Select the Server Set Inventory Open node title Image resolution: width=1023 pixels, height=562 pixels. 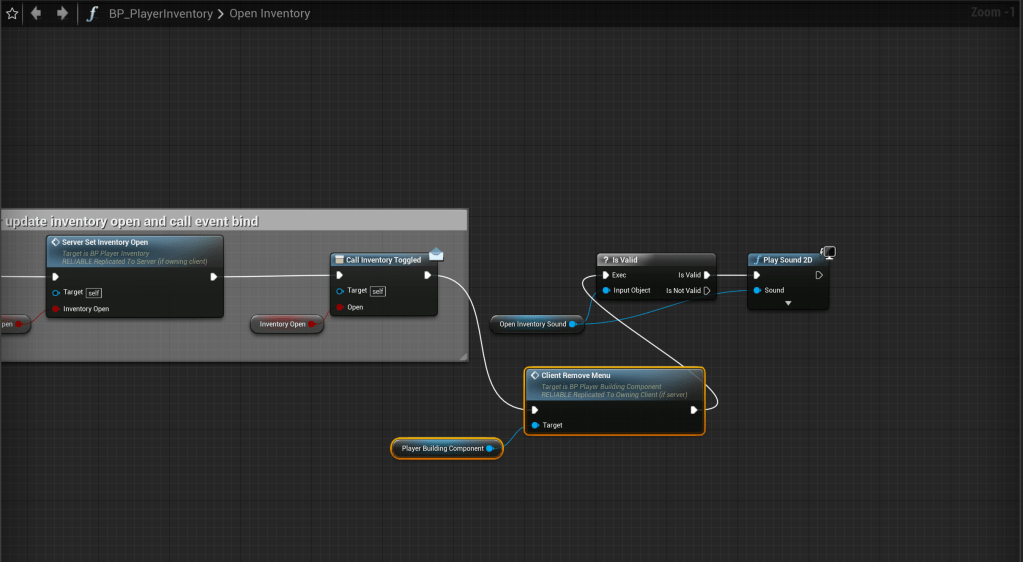pyautogui.click(x=105, y=242)
